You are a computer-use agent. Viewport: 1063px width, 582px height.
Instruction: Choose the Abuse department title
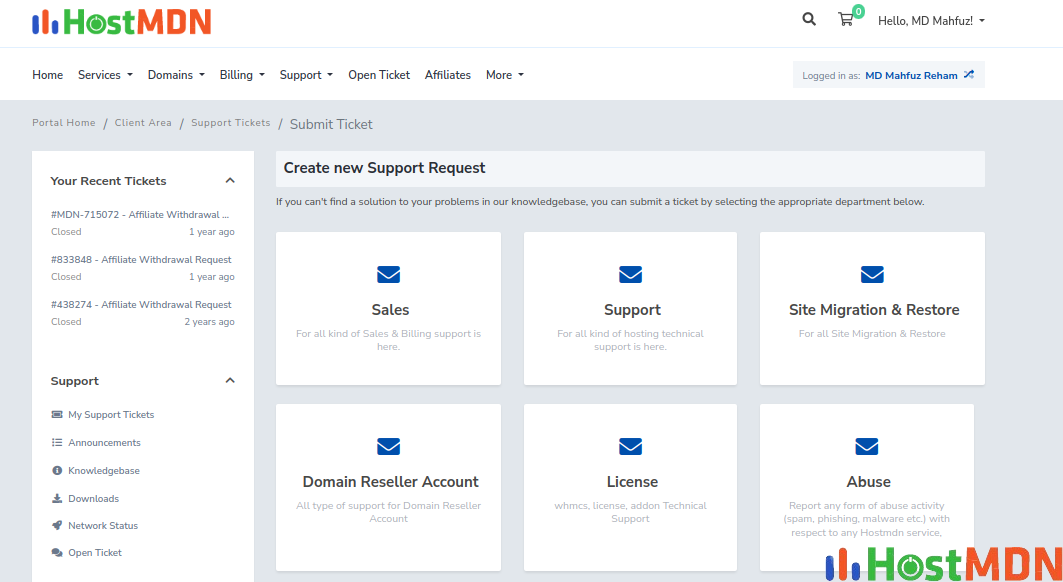click(868, 482)
